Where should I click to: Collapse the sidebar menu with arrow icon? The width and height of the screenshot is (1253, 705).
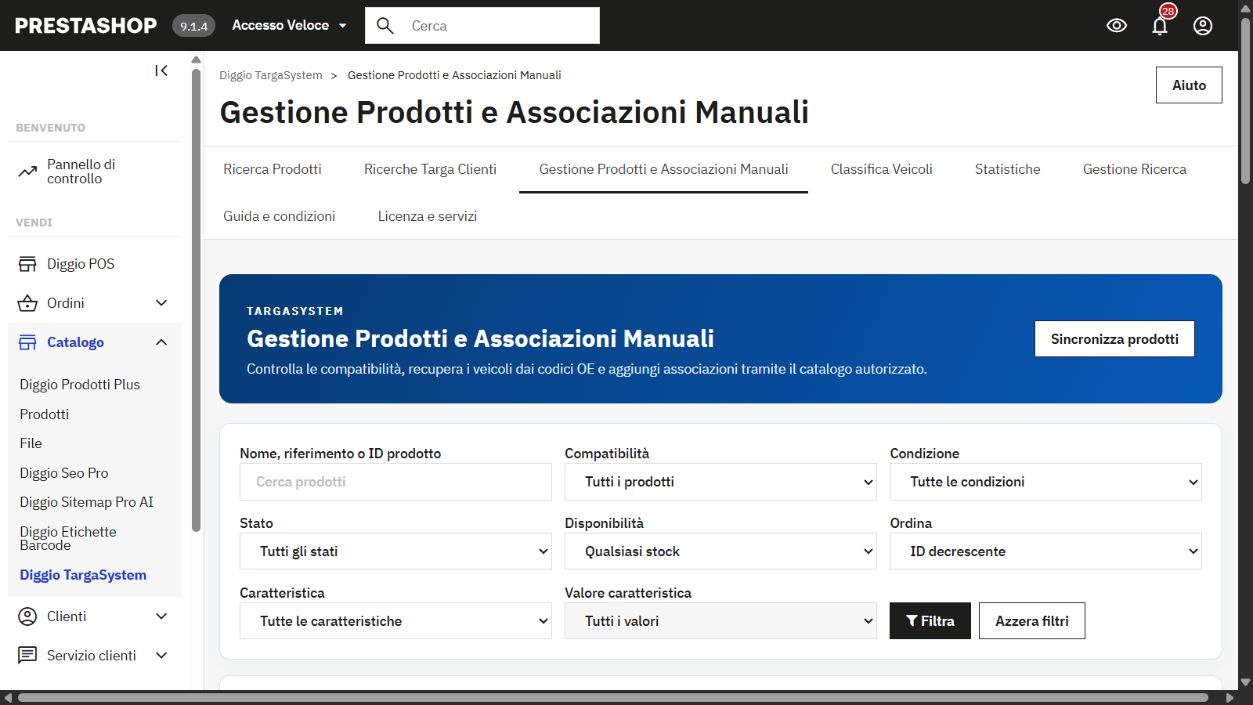(161, 70)
